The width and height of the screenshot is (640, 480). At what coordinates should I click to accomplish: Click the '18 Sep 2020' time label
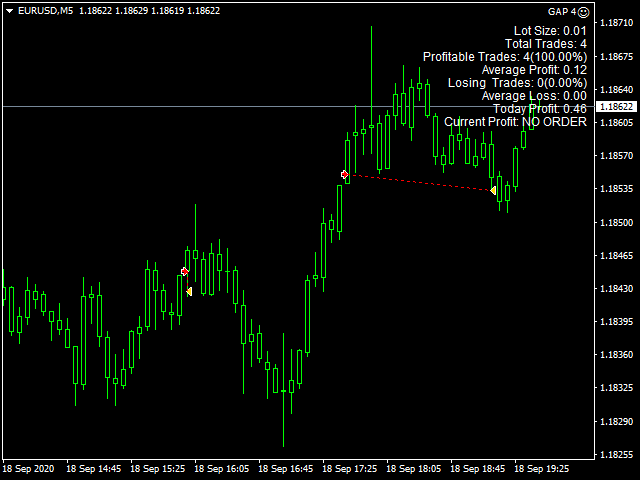pos(28,469)
